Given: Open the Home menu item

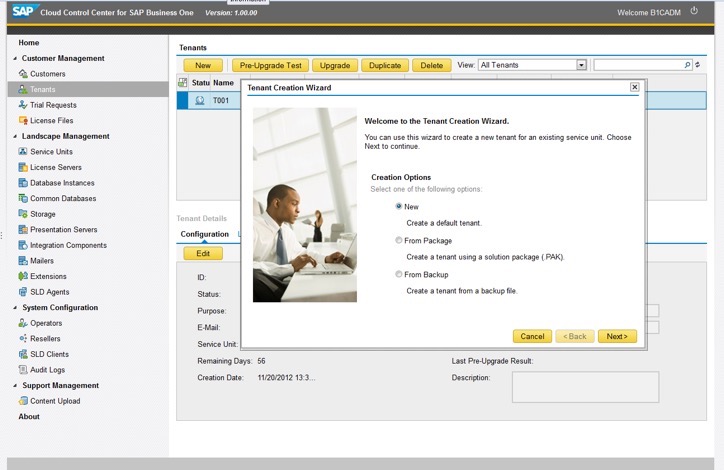Looking at the screenshot, I should (29, 42).
